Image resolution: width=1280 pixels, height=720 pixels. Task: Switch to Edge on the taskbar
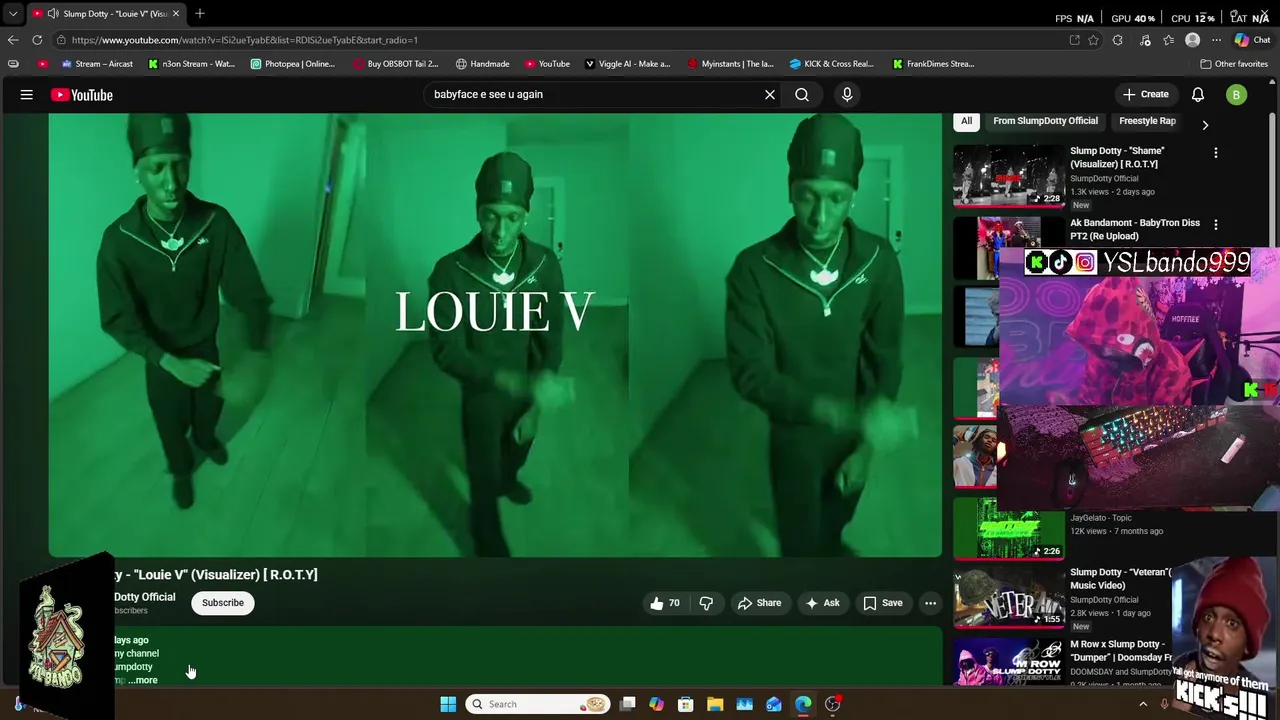point(803,704)
